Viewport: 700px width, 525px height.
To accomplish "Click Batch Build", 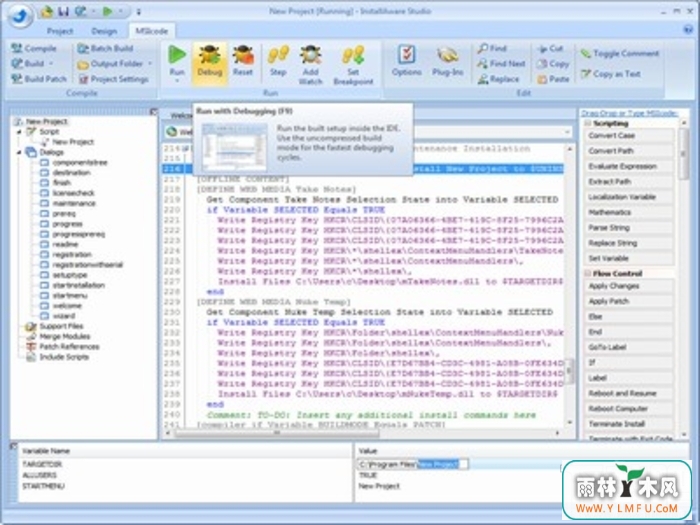I will [x=105, y=48].
